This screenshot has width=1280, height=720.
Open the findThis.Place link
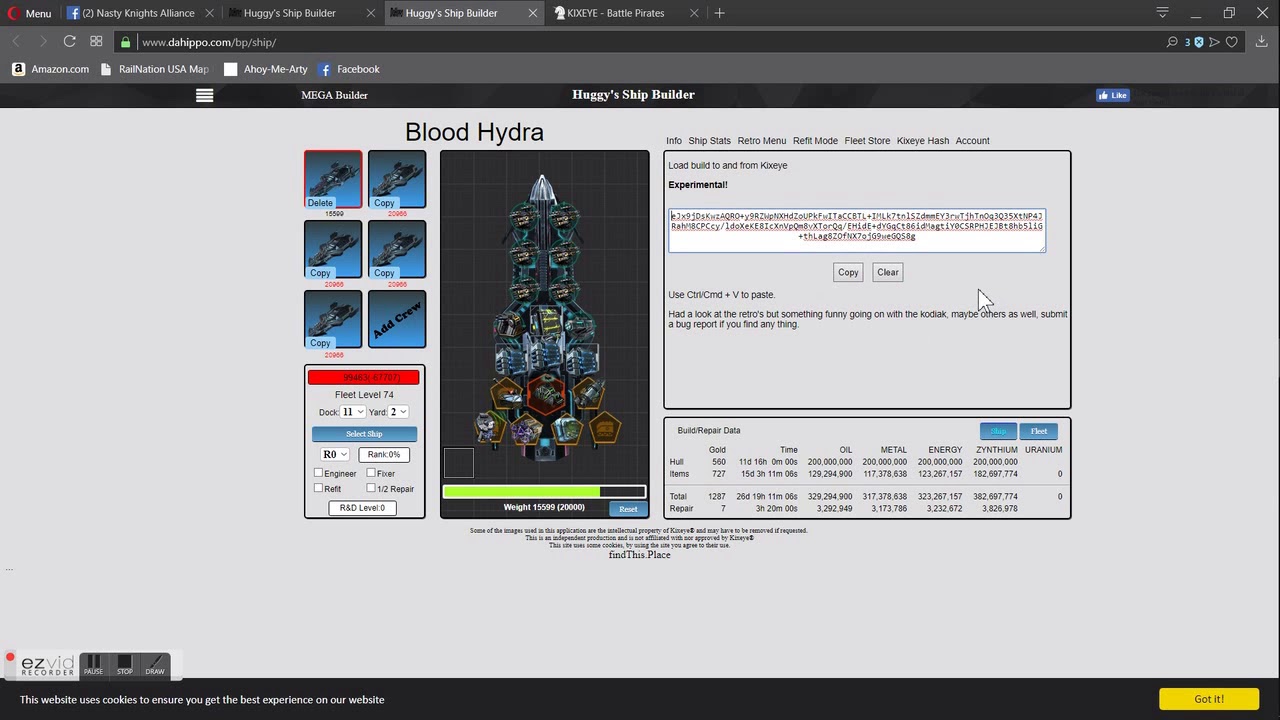tap(639, 555)
